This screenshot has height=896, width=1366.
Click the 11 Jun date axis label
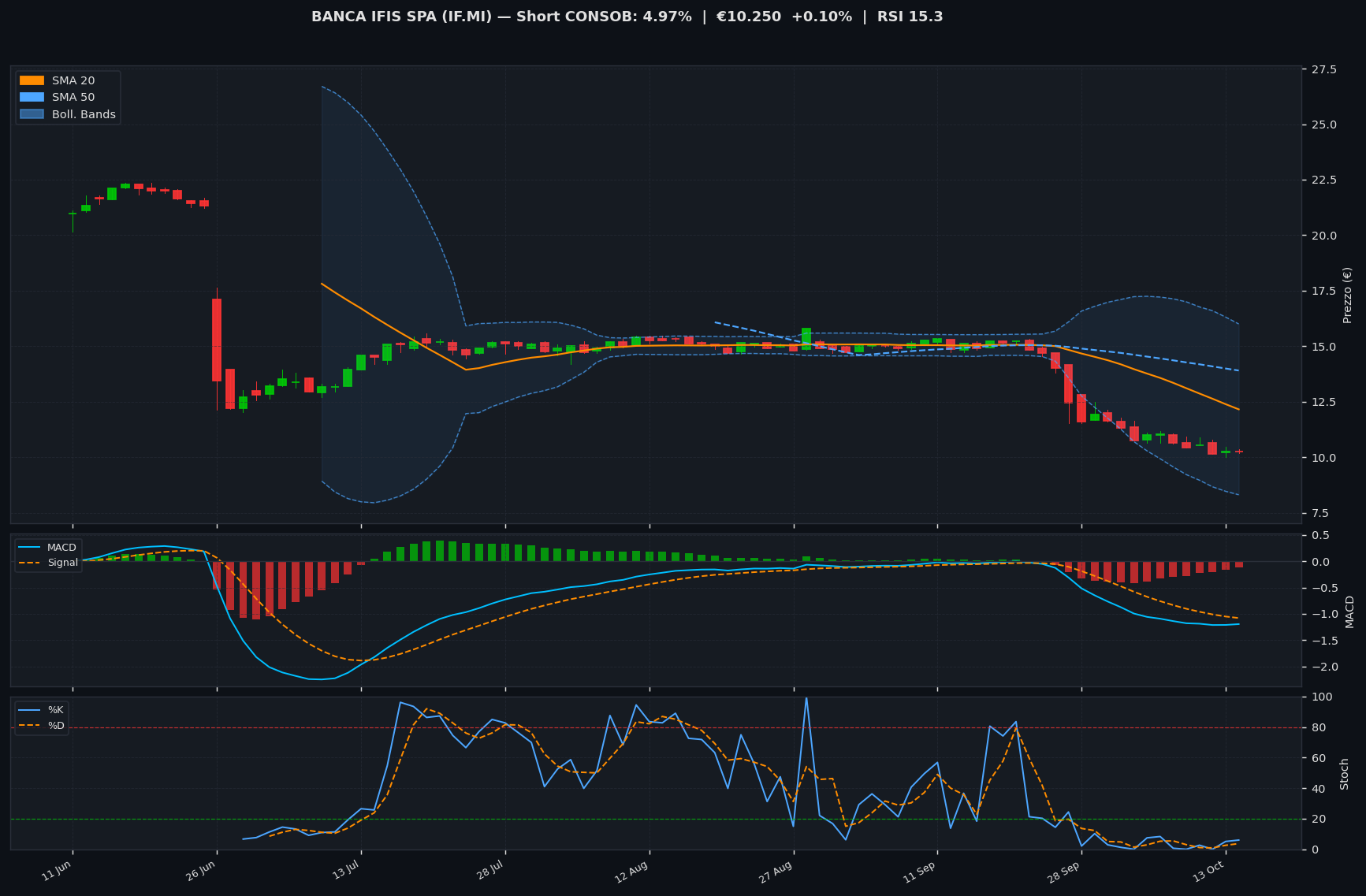57,870
